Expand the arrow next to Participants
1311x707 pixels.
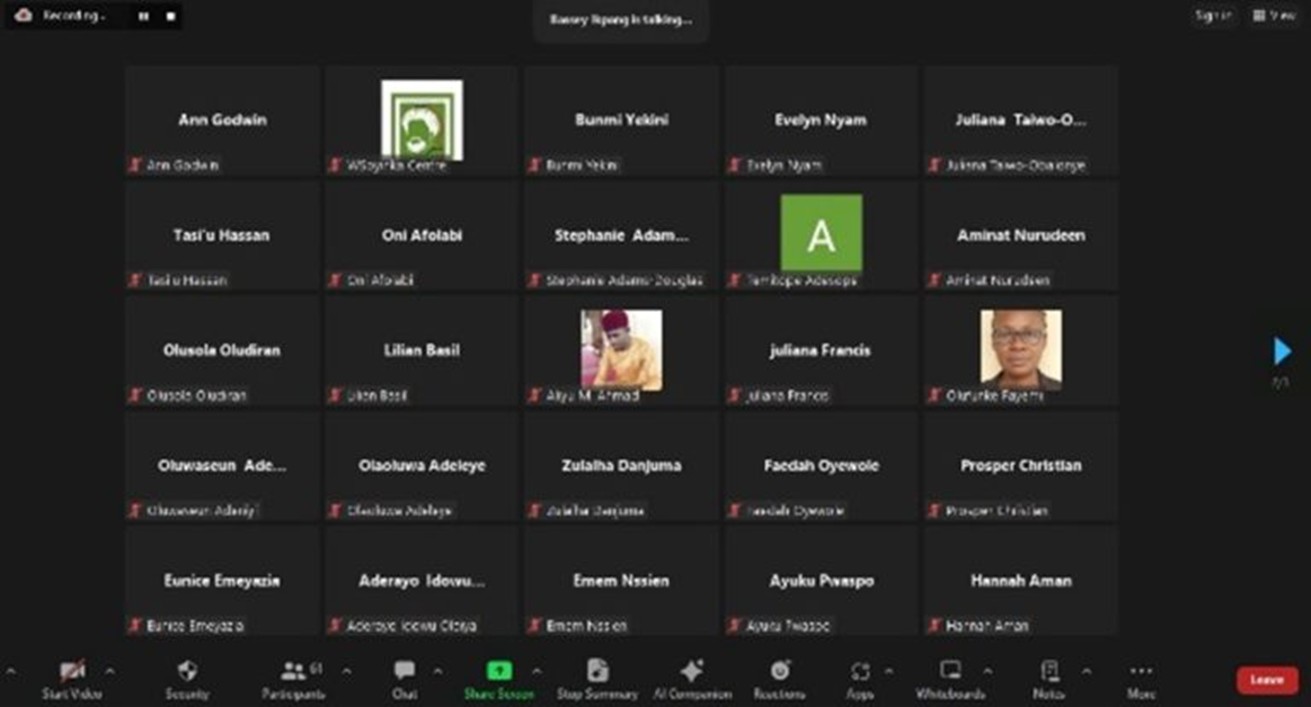coord(346,671)
